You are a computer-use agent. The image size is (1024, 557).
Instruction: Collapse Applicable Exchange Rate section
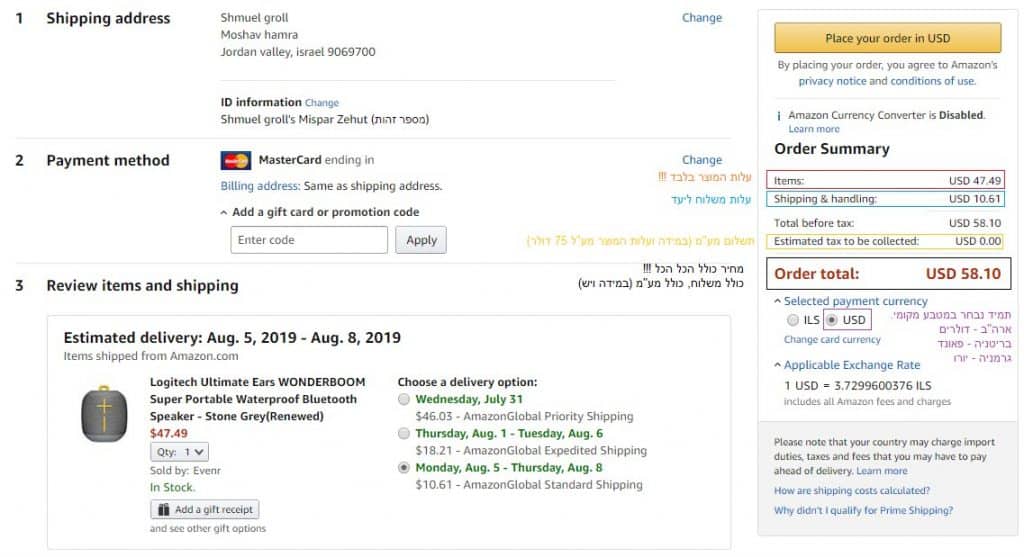coord(778,365)
